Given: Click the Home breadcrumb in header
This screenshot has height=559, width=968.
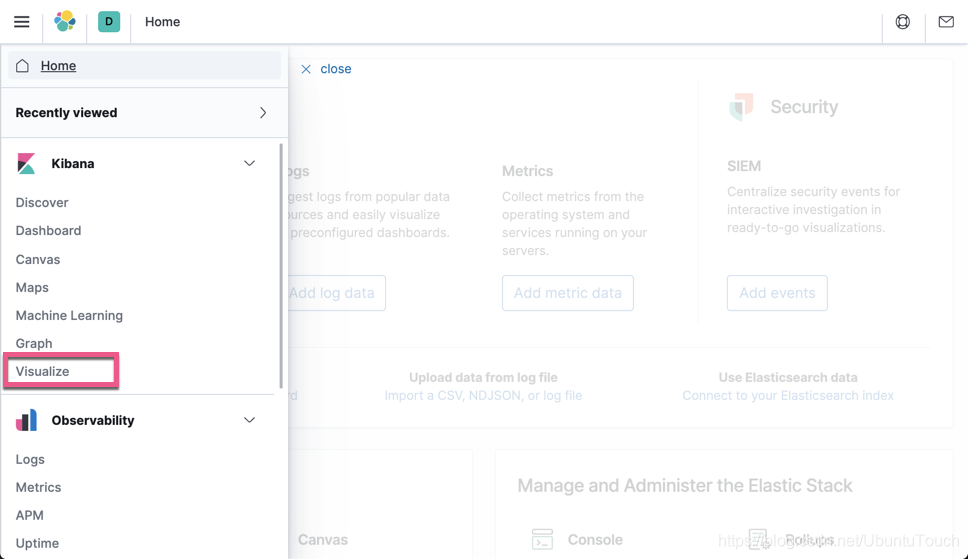Looking at the screenshot, I should tap(162, 22).
